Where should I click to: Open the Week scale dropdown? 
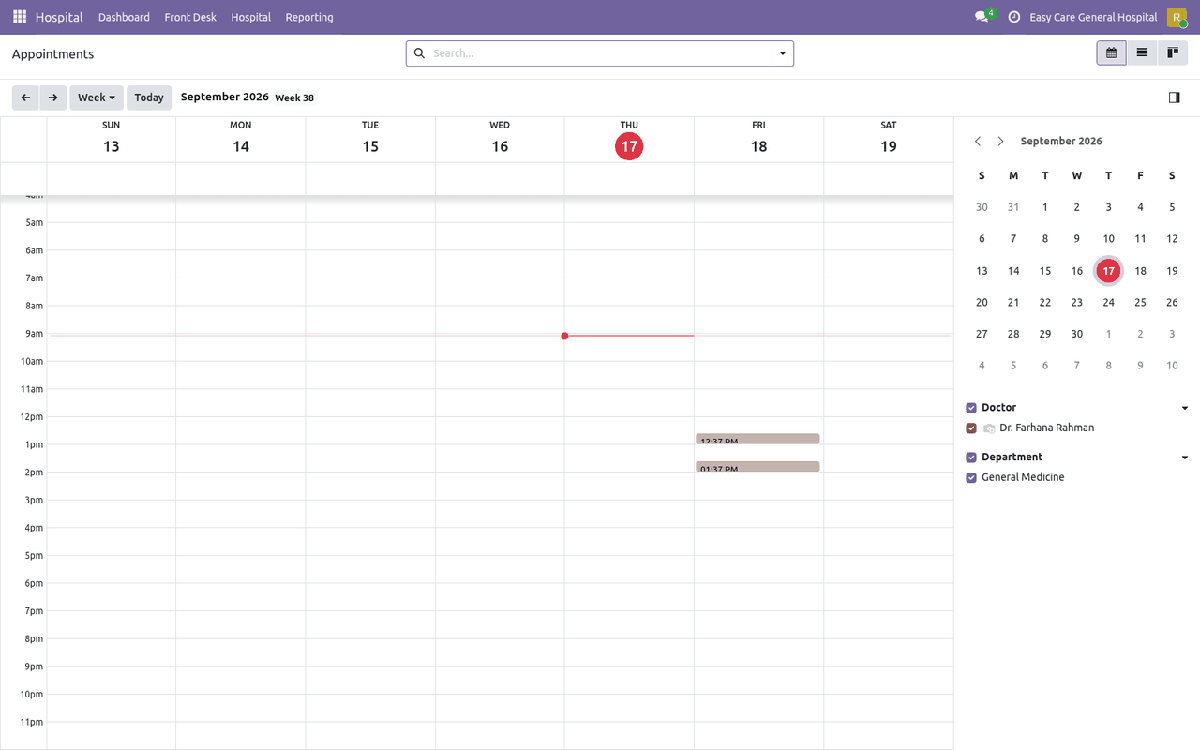pyautogui.click(x=97, y=98)
